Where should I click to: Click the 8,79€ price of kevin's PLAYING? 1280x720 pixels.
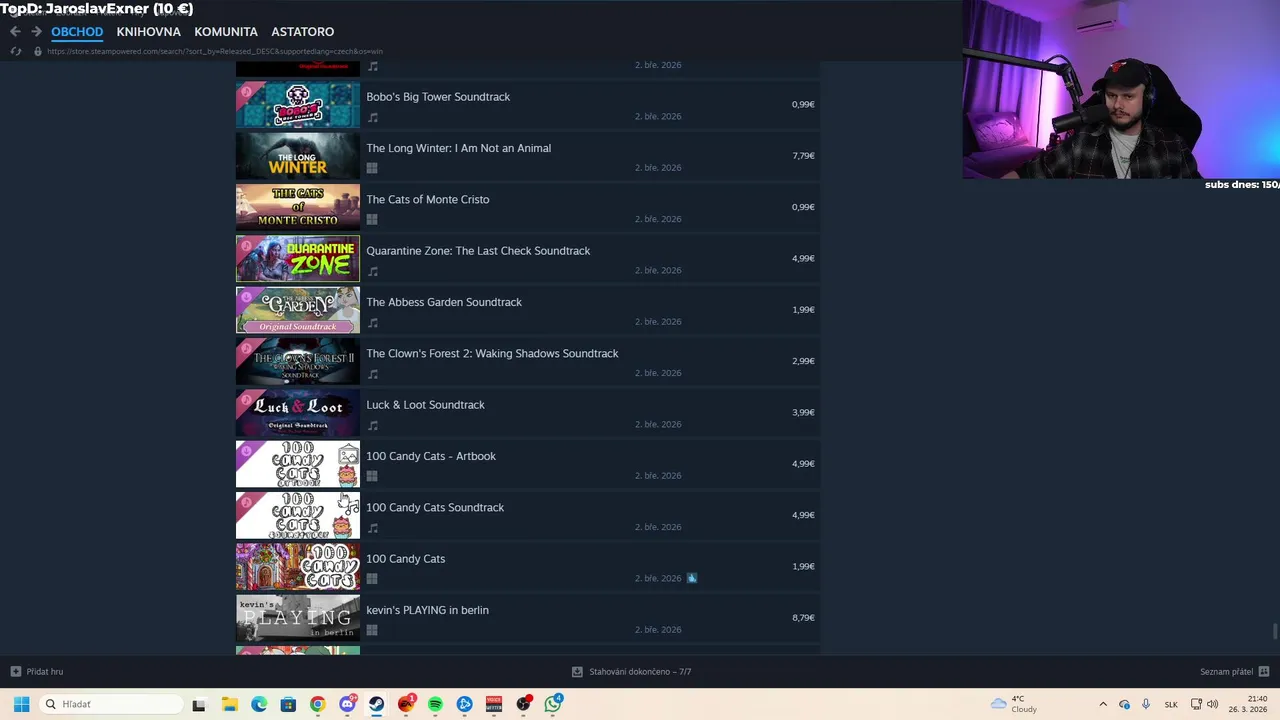pyautogui.click(x=803, y=618)
